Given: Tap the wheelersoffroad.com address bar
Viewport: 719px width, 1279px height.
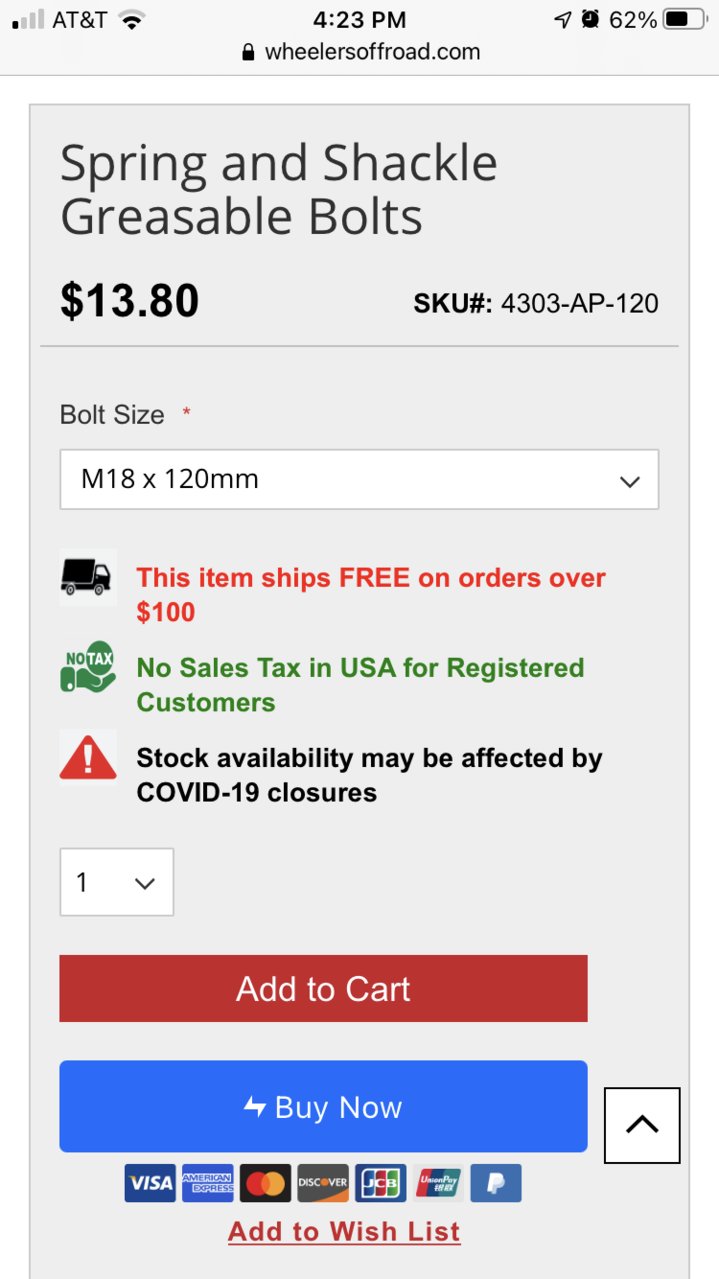Looking at the screenshot, I should 360,52.
